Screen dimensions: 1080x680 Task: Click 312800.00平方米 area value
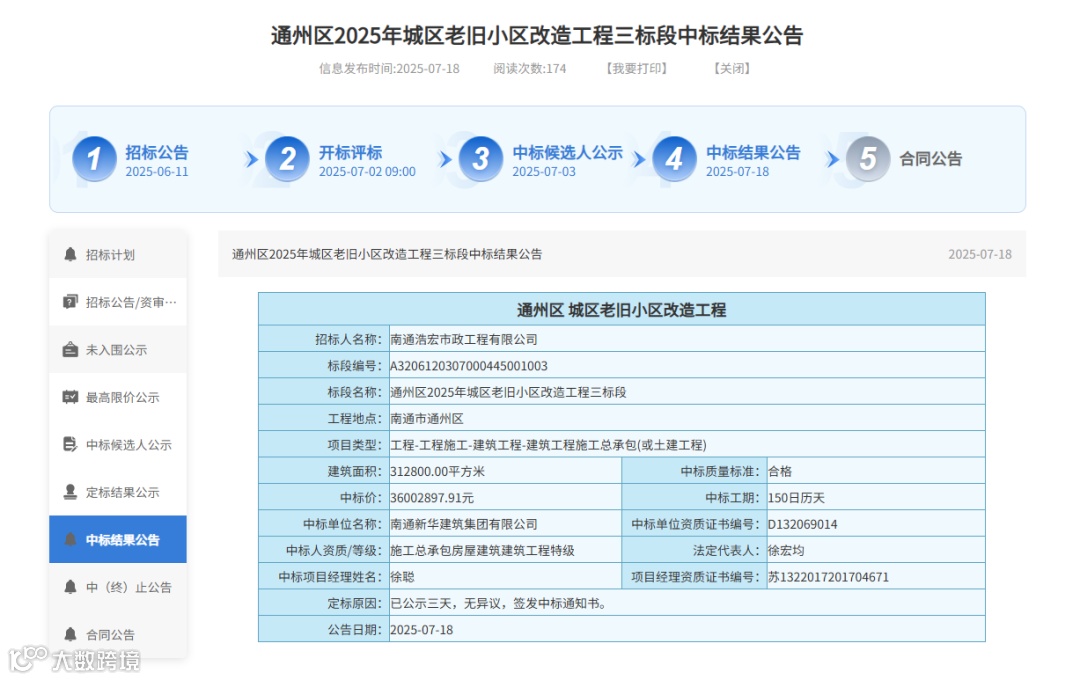coord(437,471)
